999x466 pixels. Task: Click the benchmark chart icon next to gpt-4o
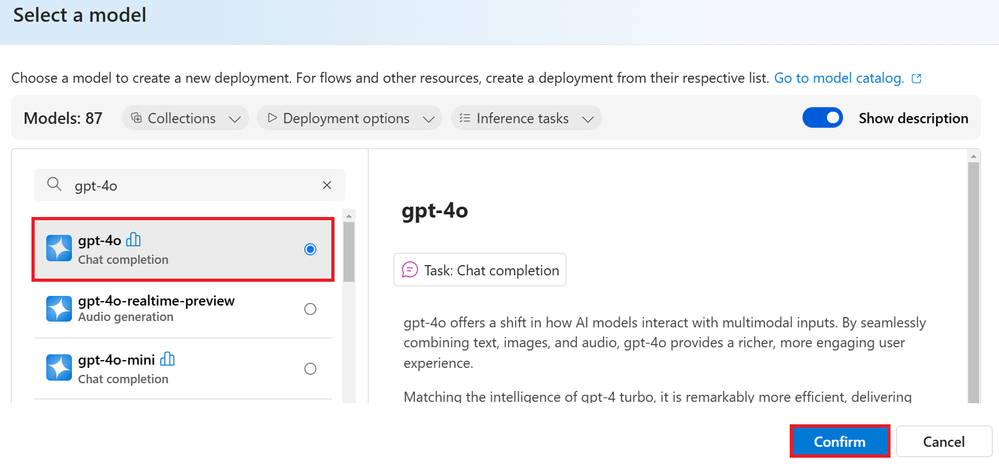(x=133, y=240)
